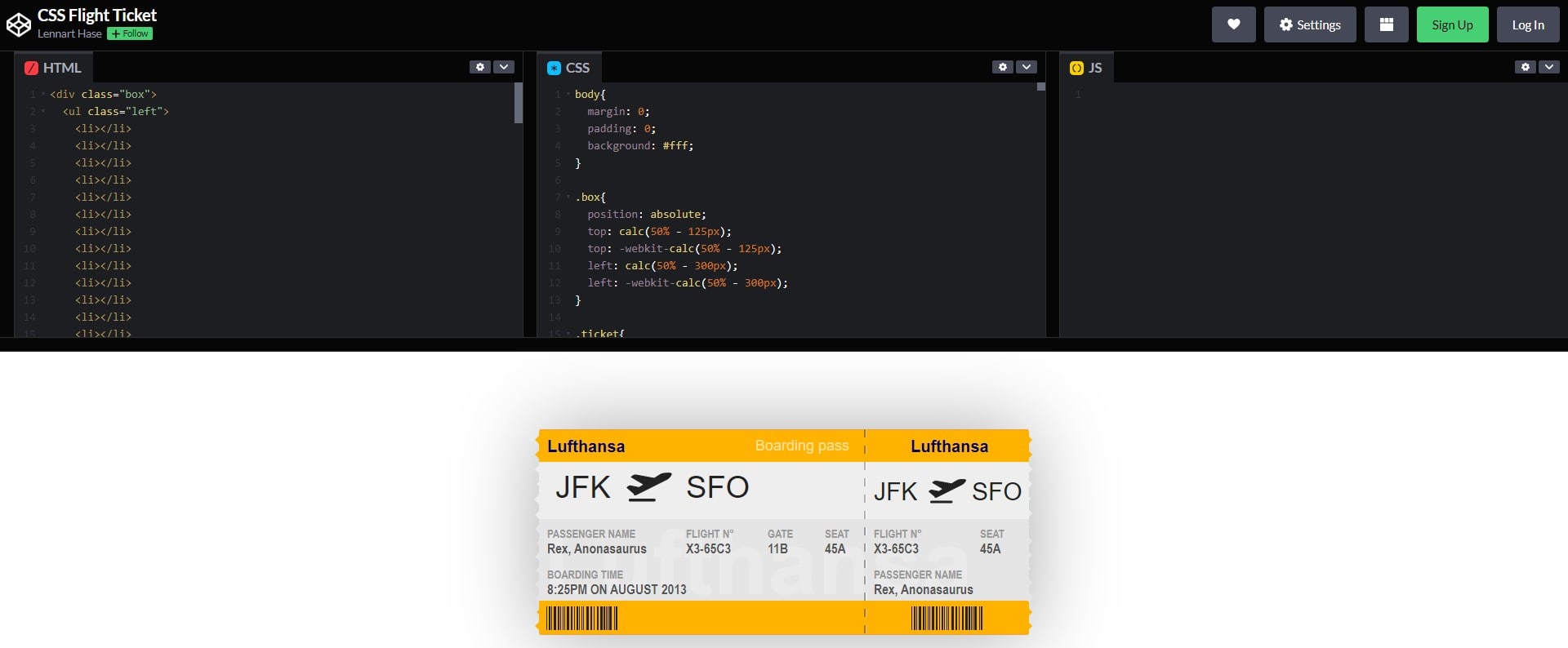Collapse the ul class left fold arrow
1568x648 pixels.
click(43, 112)
